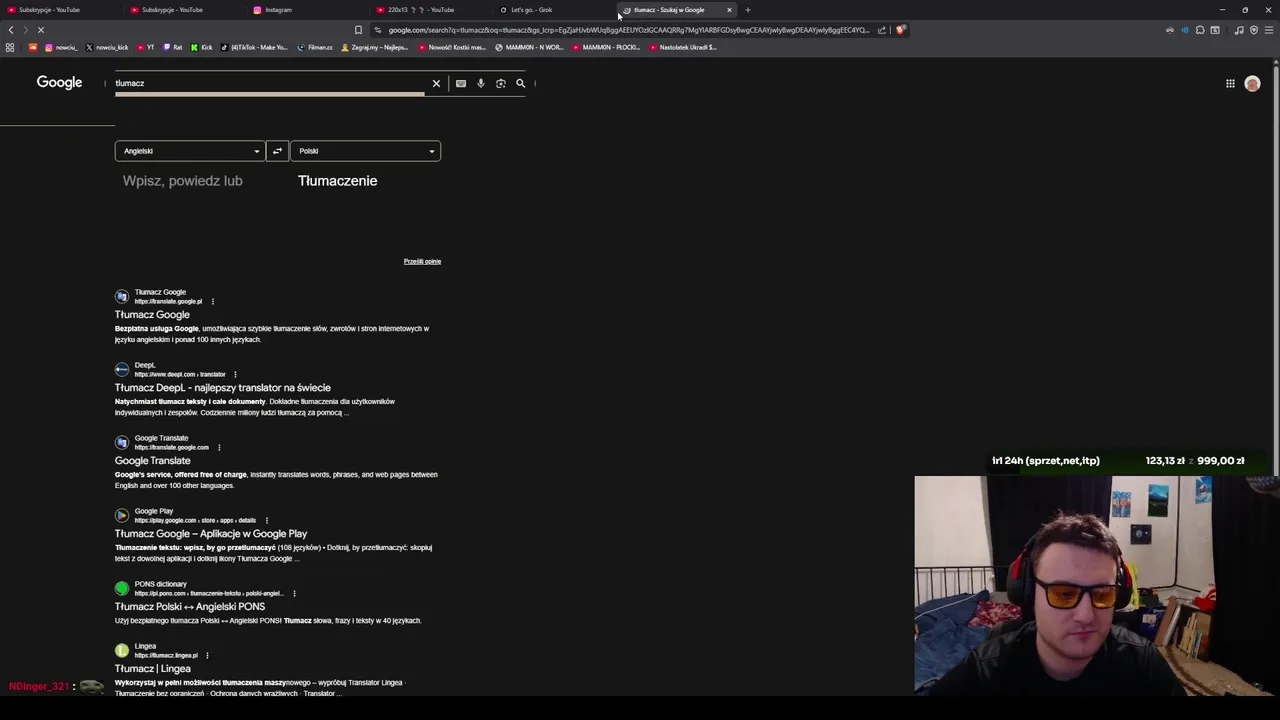The height and width of the screenshot is (720, 1280).
Task: Open the Google Translate result link
Action: [x=152, y=461]
